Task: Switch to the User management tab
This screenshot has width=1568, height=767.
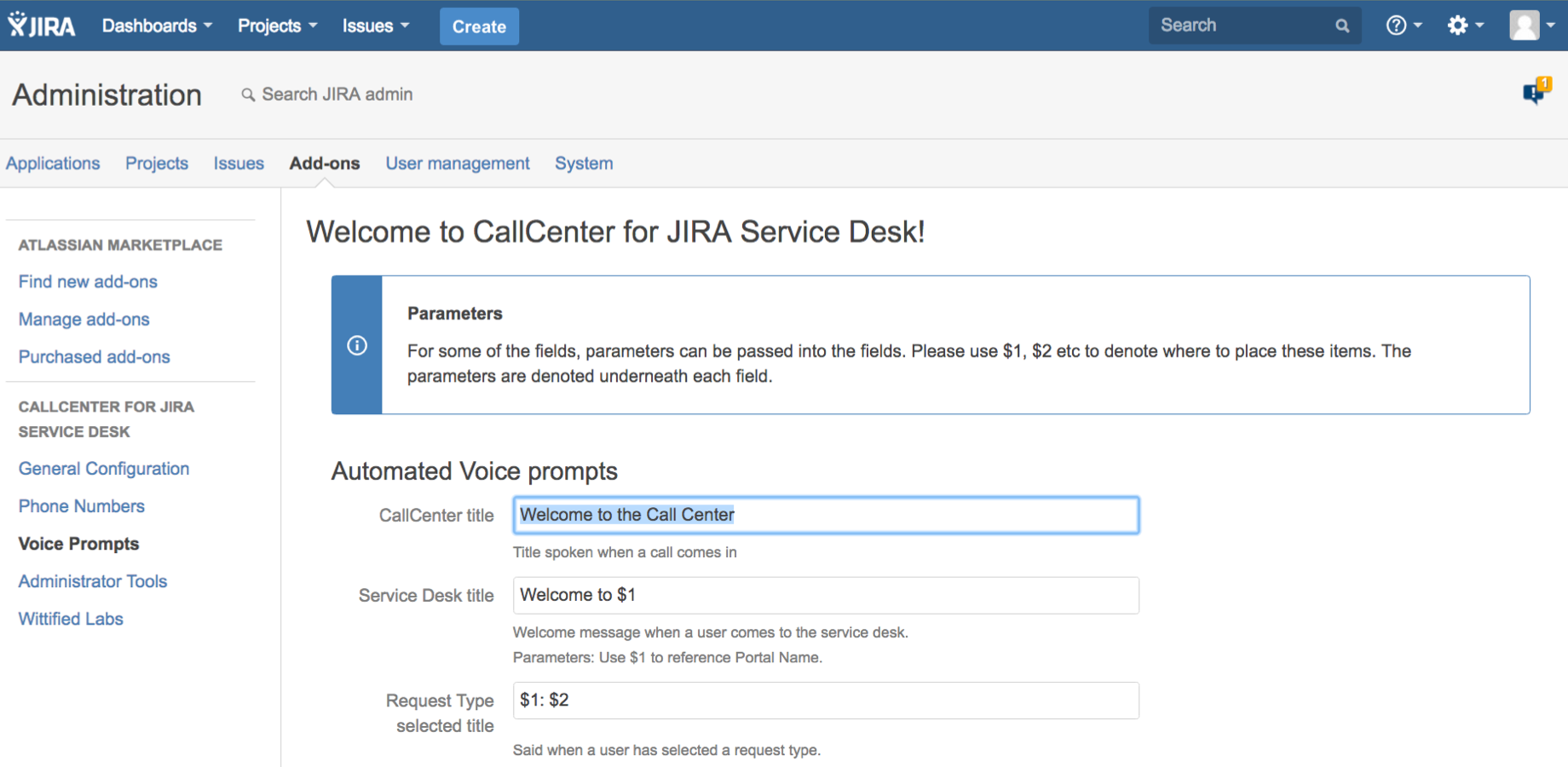Action: [457, 163]
